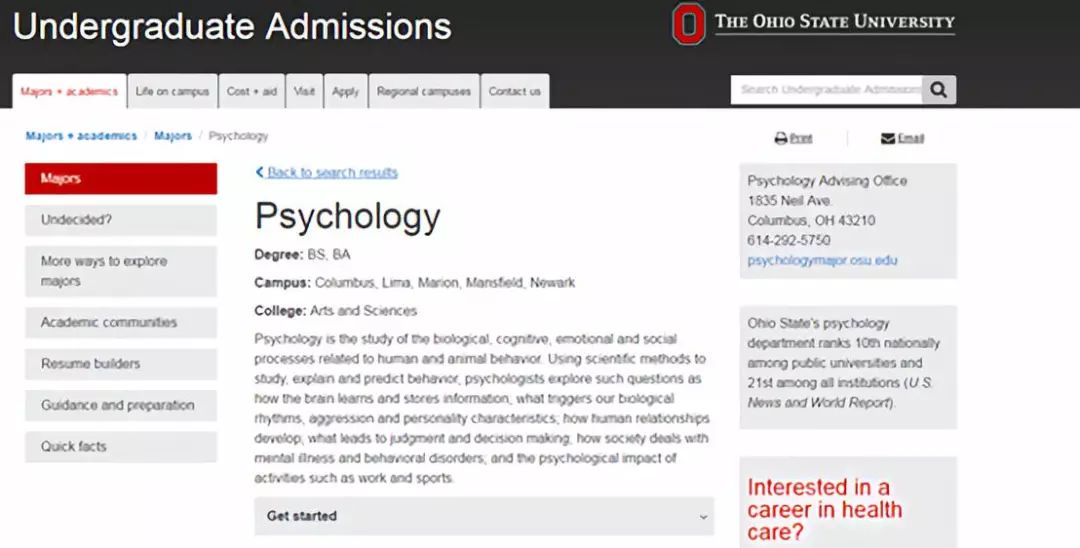Image resolution: width=1080 pixels, height=548 pixels.
Task: Open the Majors + academics tab
Action: tap(69, 91)
